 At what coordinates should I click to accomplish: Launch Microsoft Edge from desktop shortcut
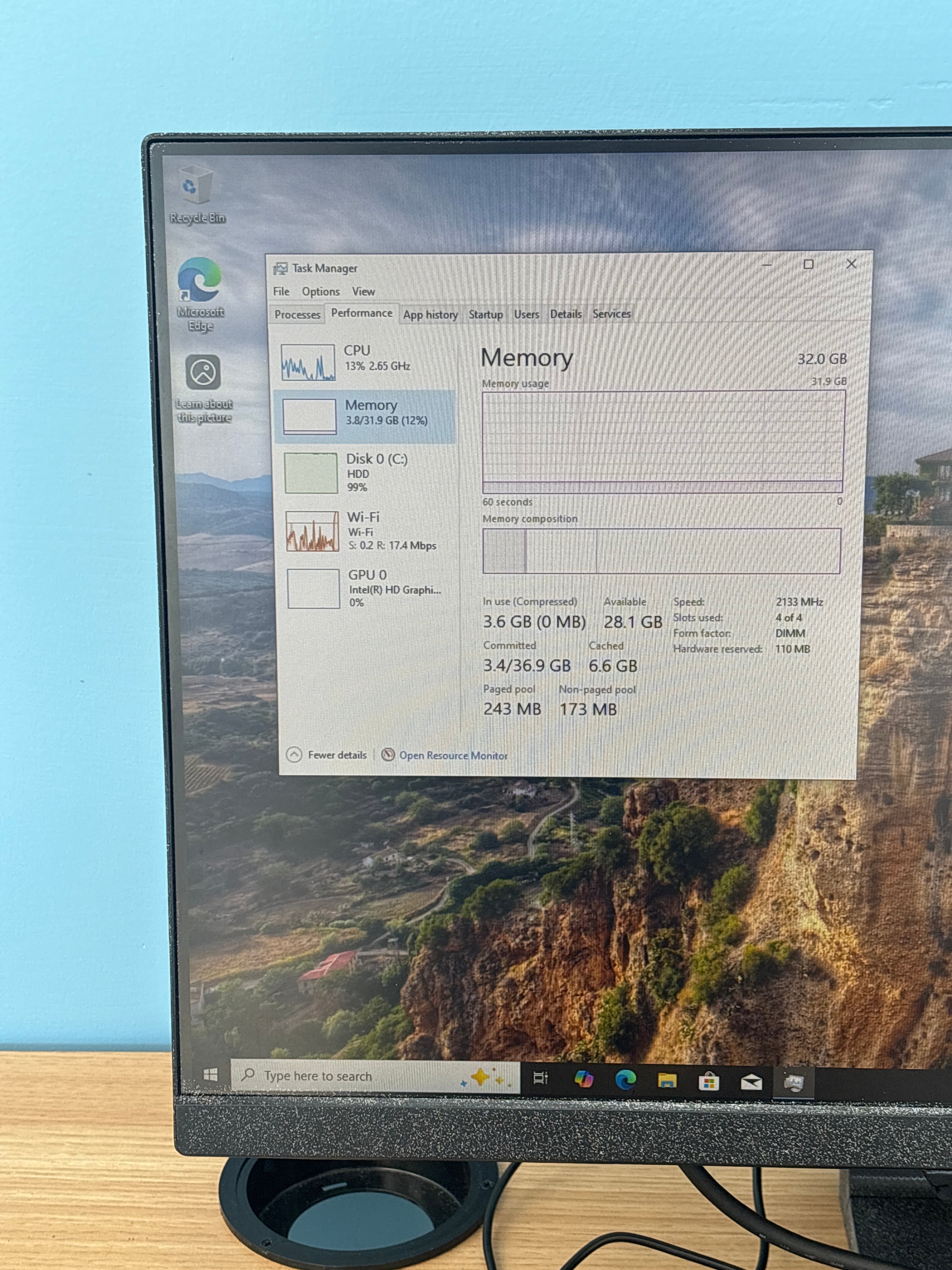[199, 294]
